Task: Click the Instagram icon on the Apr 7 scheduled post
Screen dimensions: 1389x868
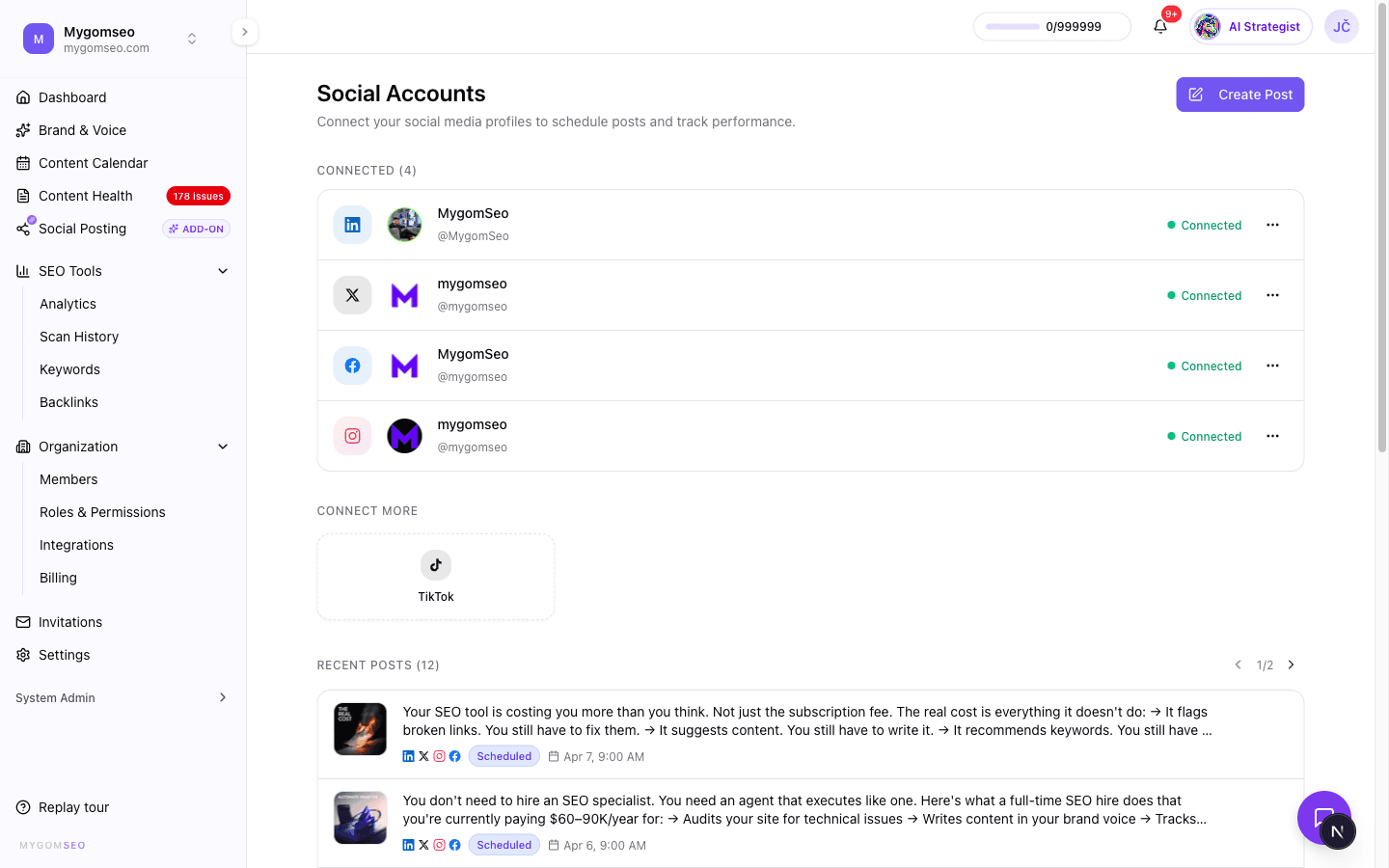Action: [x=439, y=756]
